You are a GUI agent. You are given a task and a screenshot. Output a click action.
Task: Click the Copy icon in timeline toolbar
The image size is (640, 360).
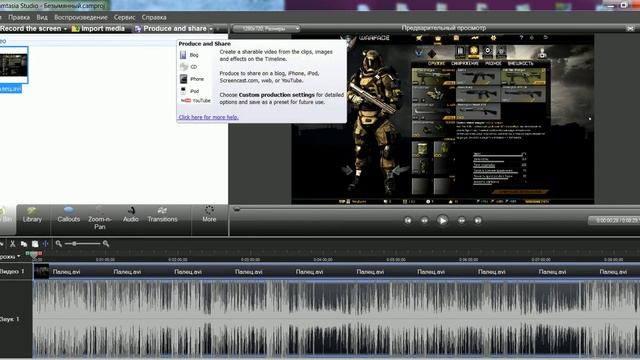pyautogui.click(x=24, y=244)
